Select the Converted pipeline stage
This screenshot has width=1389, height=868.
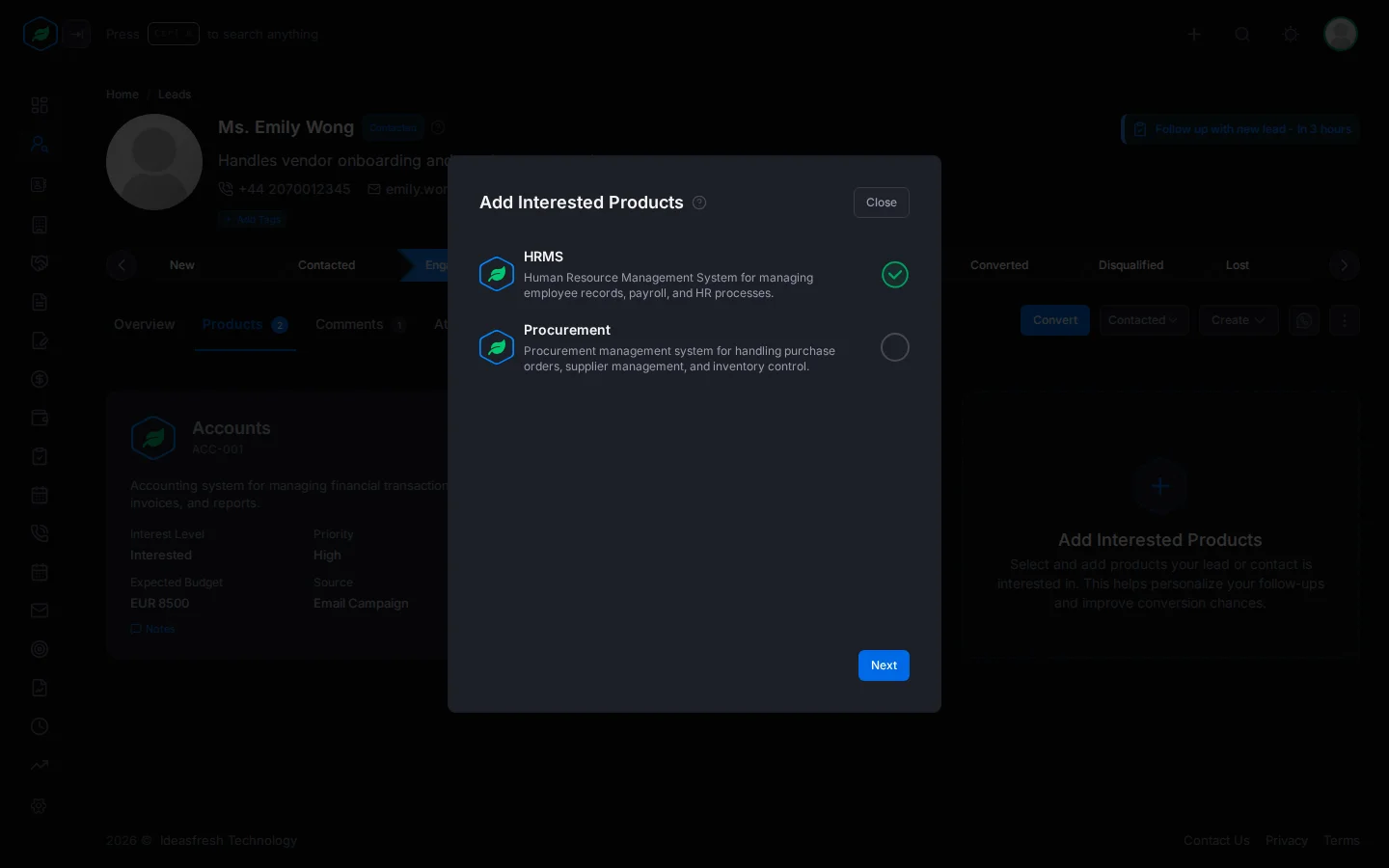[999, 265]
